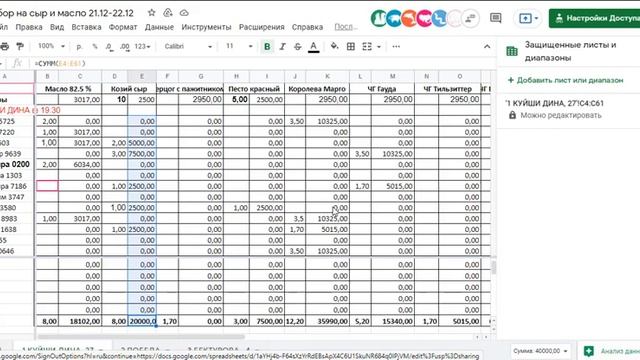This screenshot has height=360, width=640.
Task: Open the Calibri font dropdown
Action: (x=188, y=46)
